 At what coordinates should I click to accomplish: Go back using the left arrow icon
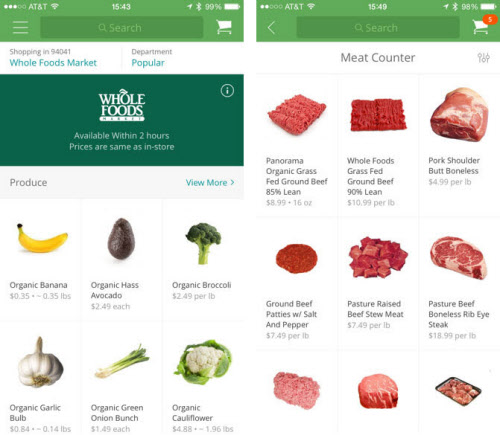pos(271,28)
